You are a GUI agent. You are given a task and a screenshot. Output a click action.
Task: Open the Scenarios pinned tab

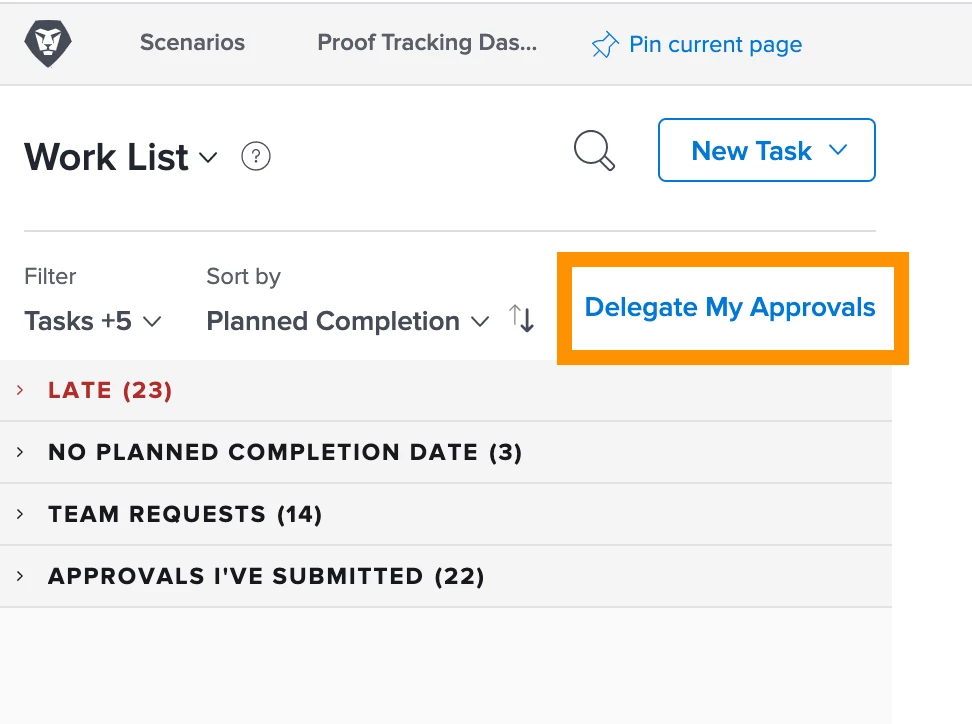point(192,42)
